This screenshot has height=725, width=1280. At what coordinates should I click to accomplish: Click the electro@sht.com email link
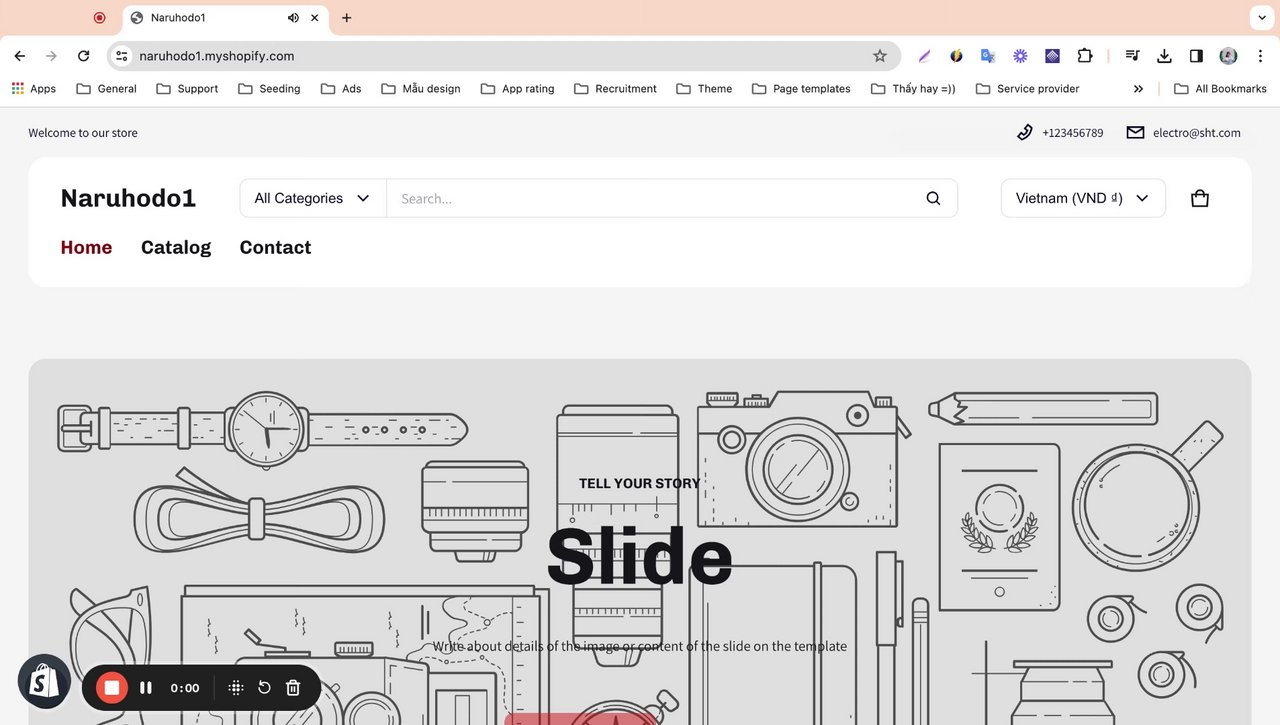pyautogui.click(x=1196, y=132)
